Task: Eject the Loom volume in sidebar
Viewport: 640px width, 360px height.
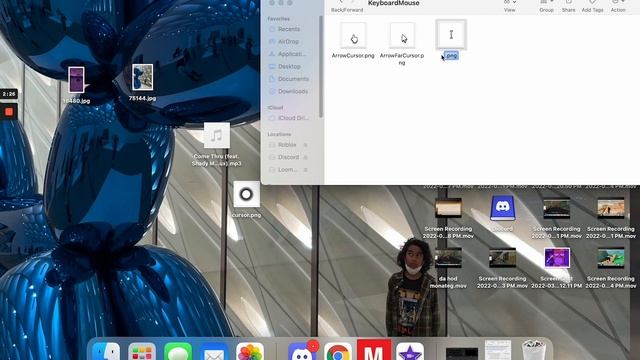Action: coord(305,169)
